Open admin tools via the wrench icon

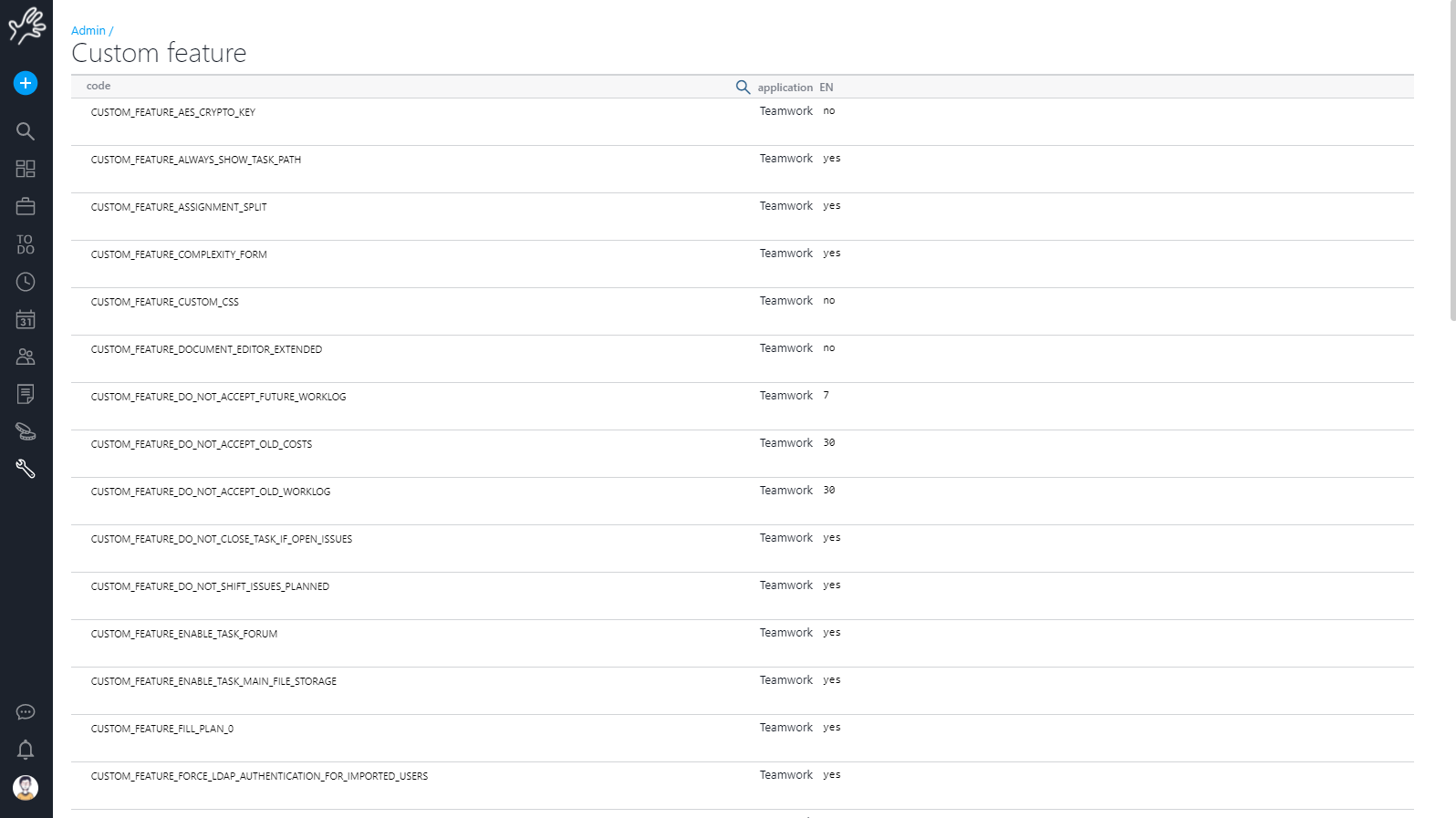pos(26,469)
